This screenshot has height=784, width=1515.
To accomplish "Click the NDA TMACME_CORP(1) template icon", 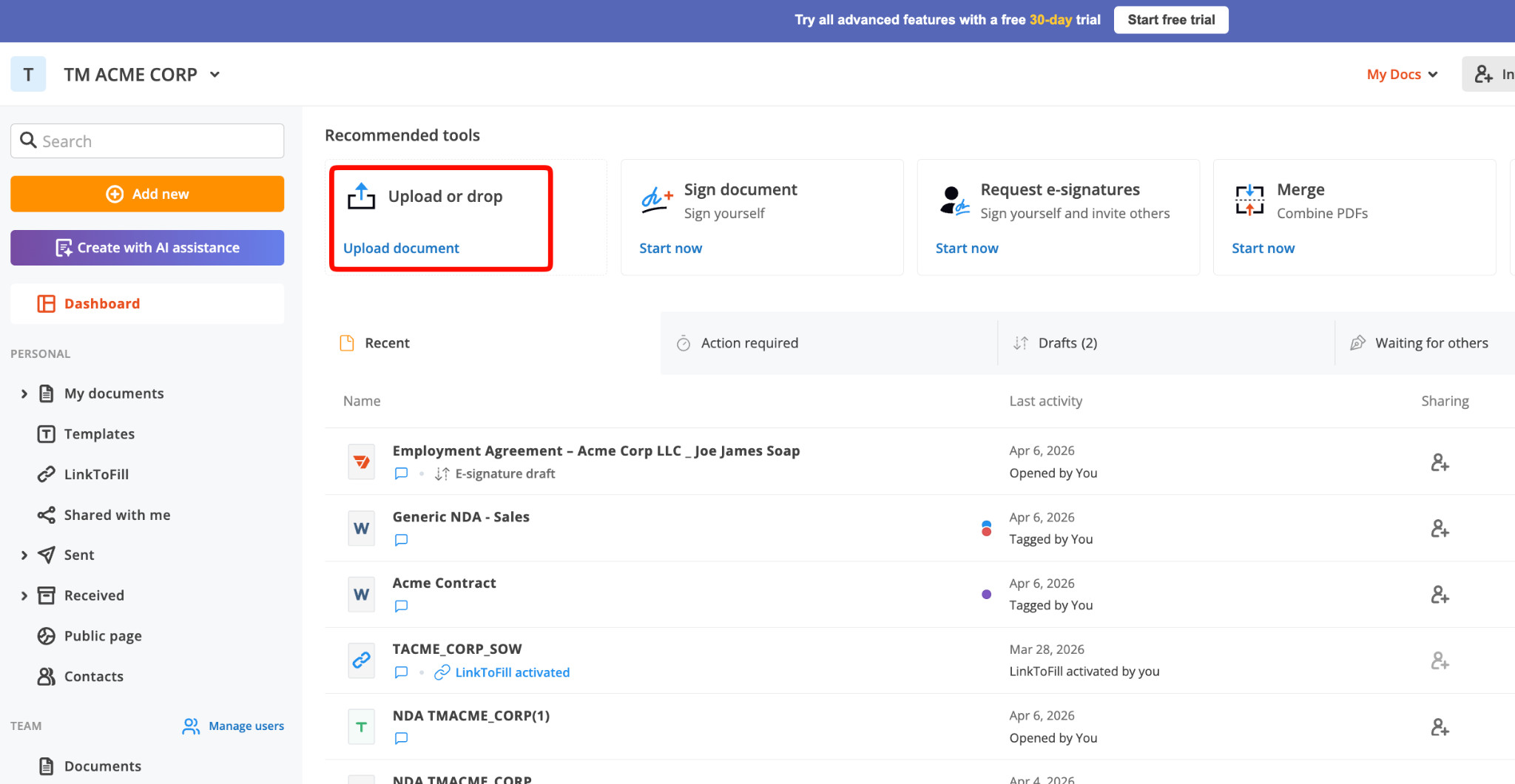I will pos(362,726).
